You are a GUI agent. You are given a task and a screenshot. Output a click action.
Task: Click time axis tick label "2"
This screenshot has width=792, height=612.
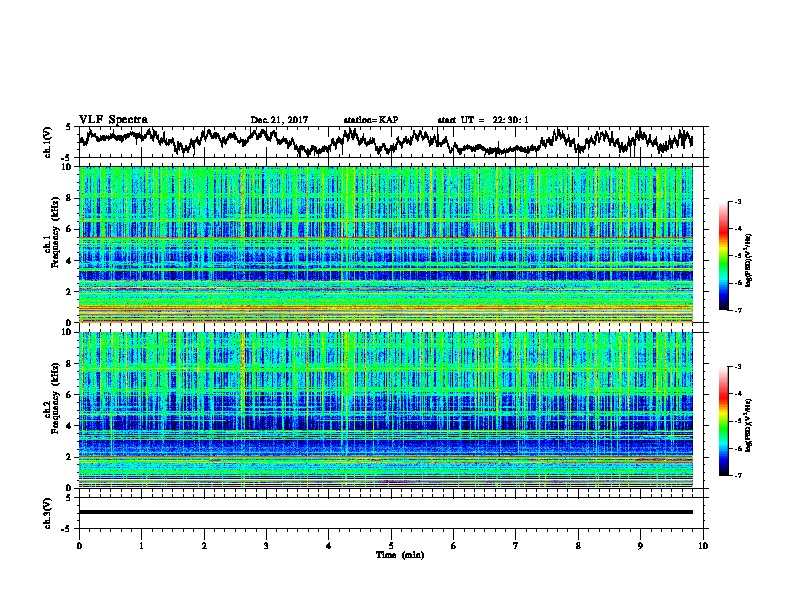pyautogui.click(x=204, y=546)
